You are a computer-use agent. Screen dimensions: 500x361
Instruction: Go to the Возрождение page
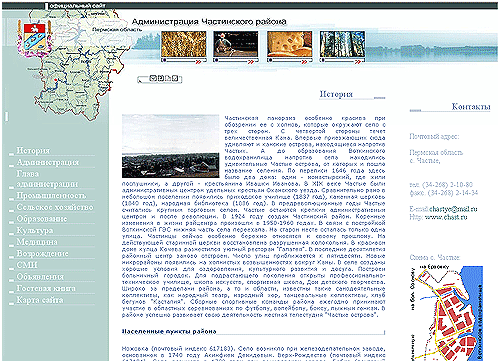tap(42, 254)
